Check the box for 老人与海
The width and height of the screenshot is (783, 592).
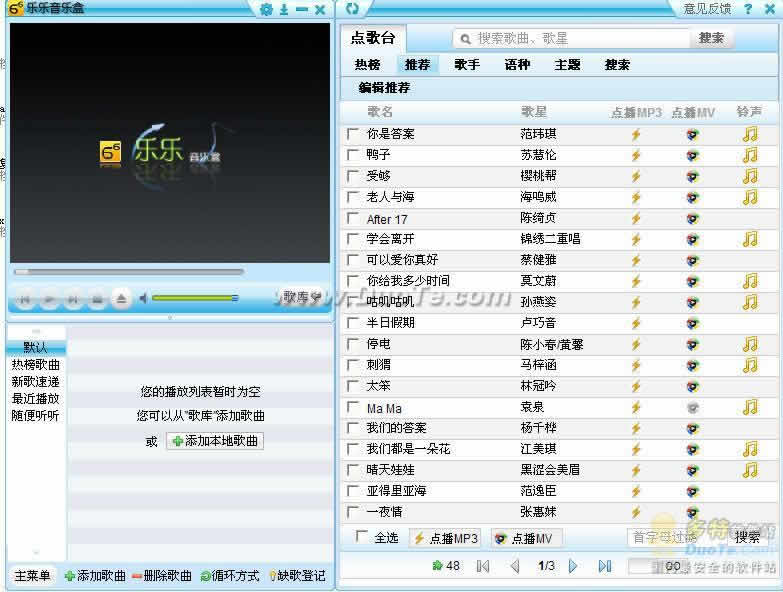tap(352, 197)
